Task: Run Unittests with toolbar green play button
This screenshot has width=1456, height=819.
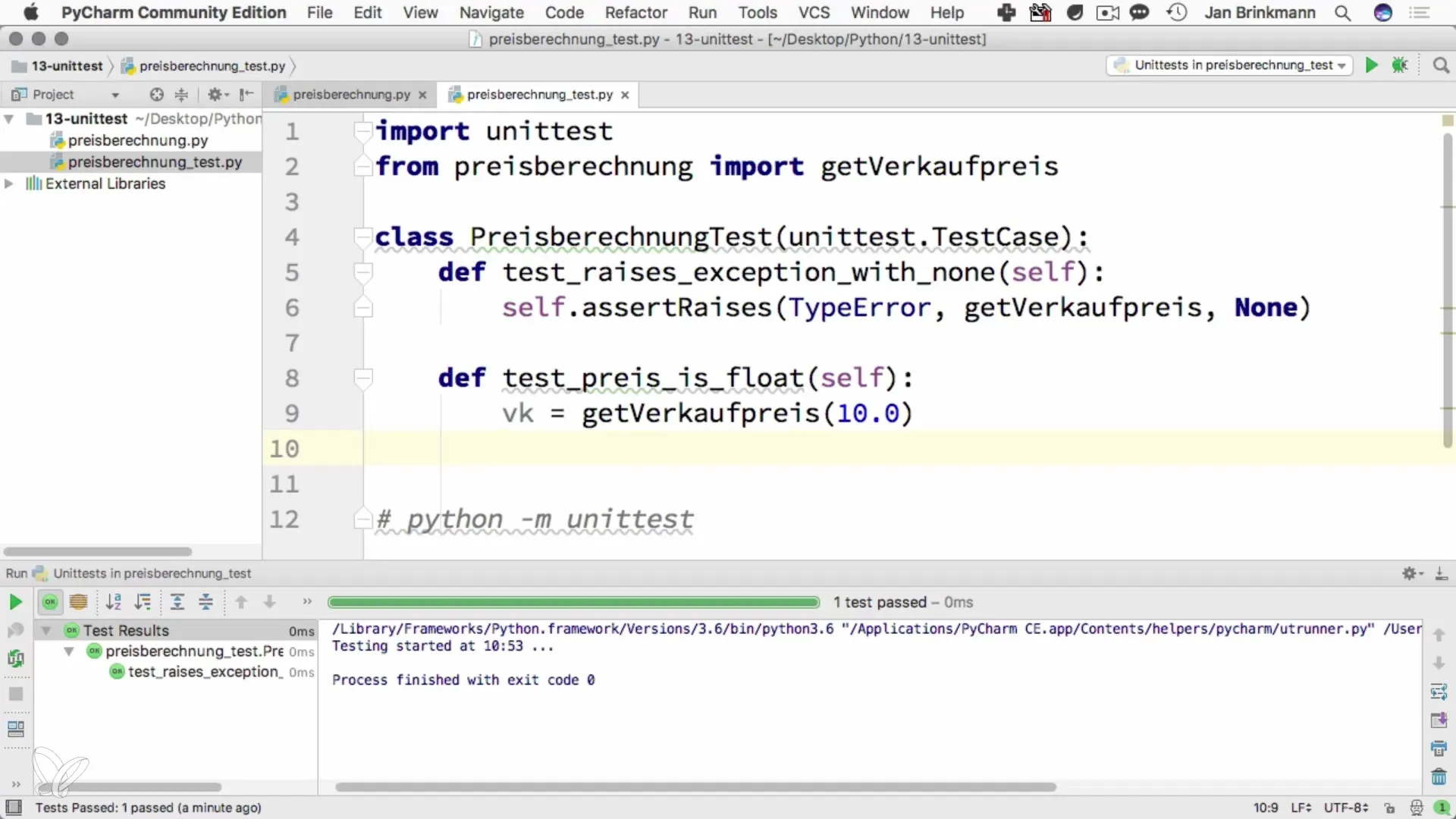Action: [1371, 65]
